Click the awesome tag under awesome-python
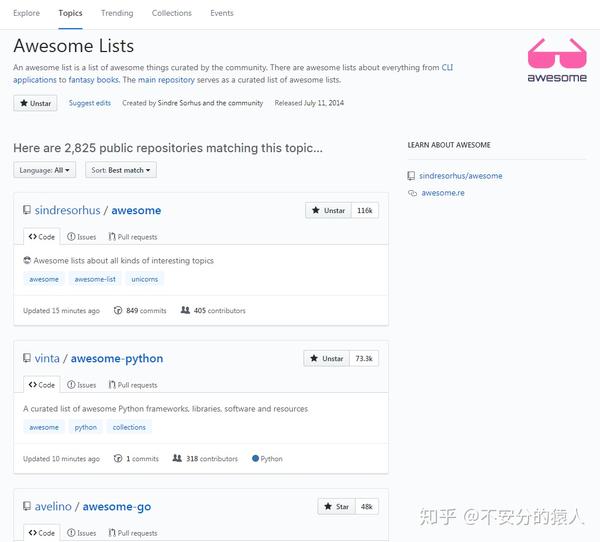This screenshot has height=542, width=600. point(44,427)
